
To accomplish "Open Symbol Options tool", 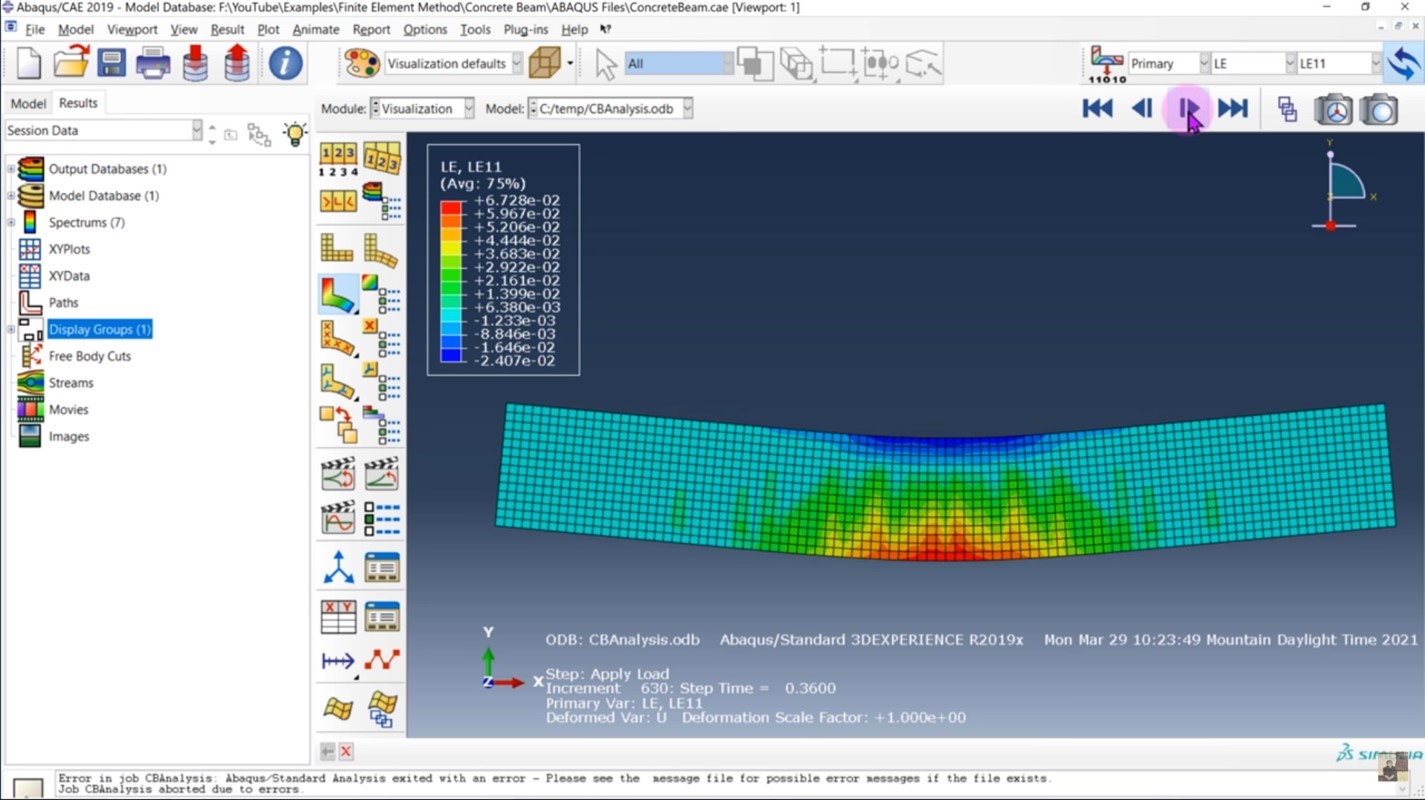I will (x=382, y=339).
